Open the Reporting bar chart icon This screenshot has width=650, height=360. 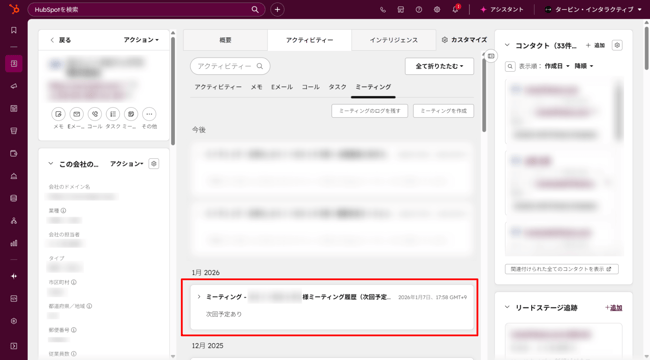point(14,243)
